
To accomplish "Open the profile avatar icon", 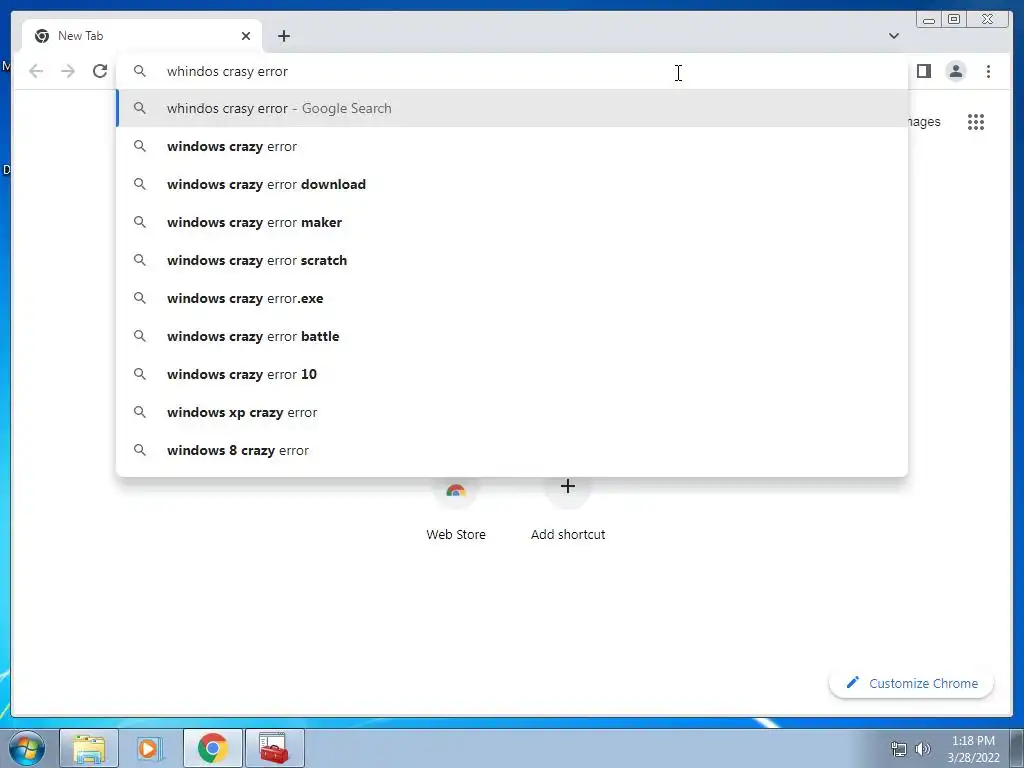I will tap(955, 71).
